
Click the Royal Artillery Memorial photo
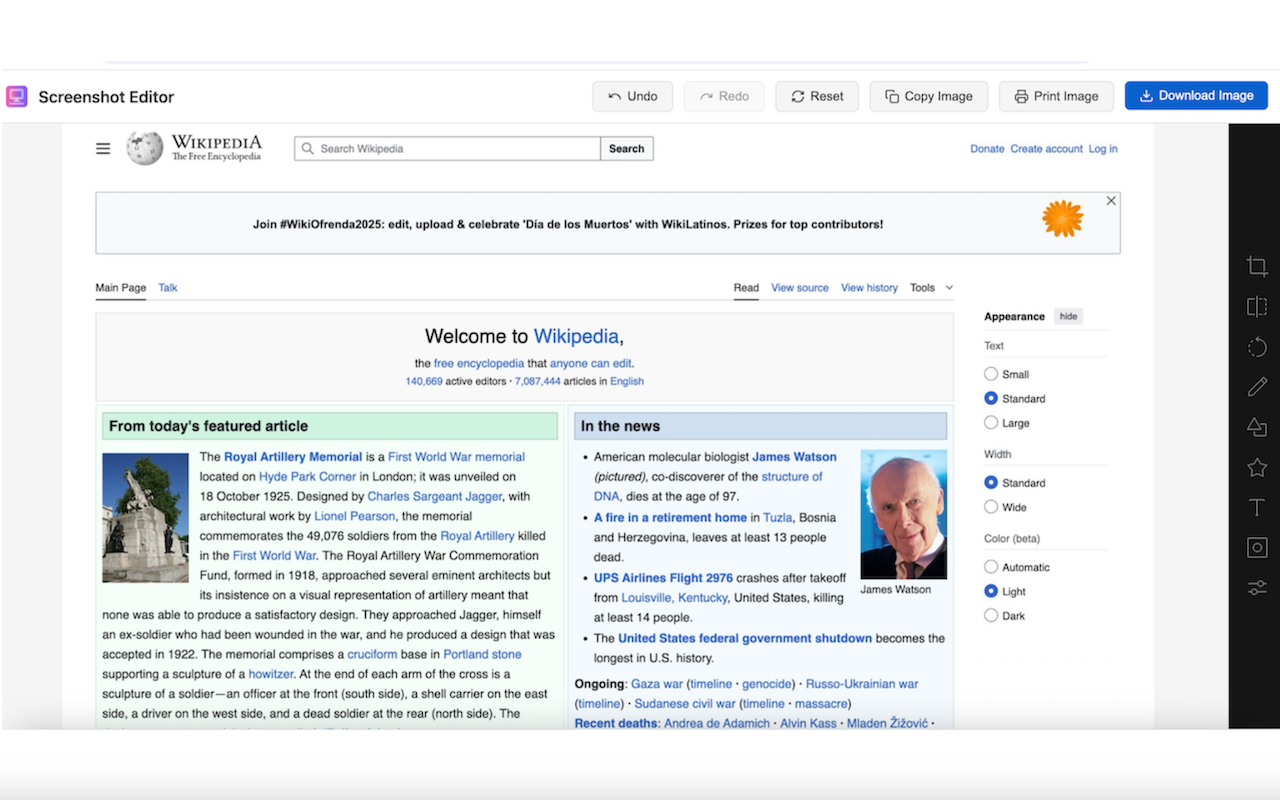click(145, 517)
